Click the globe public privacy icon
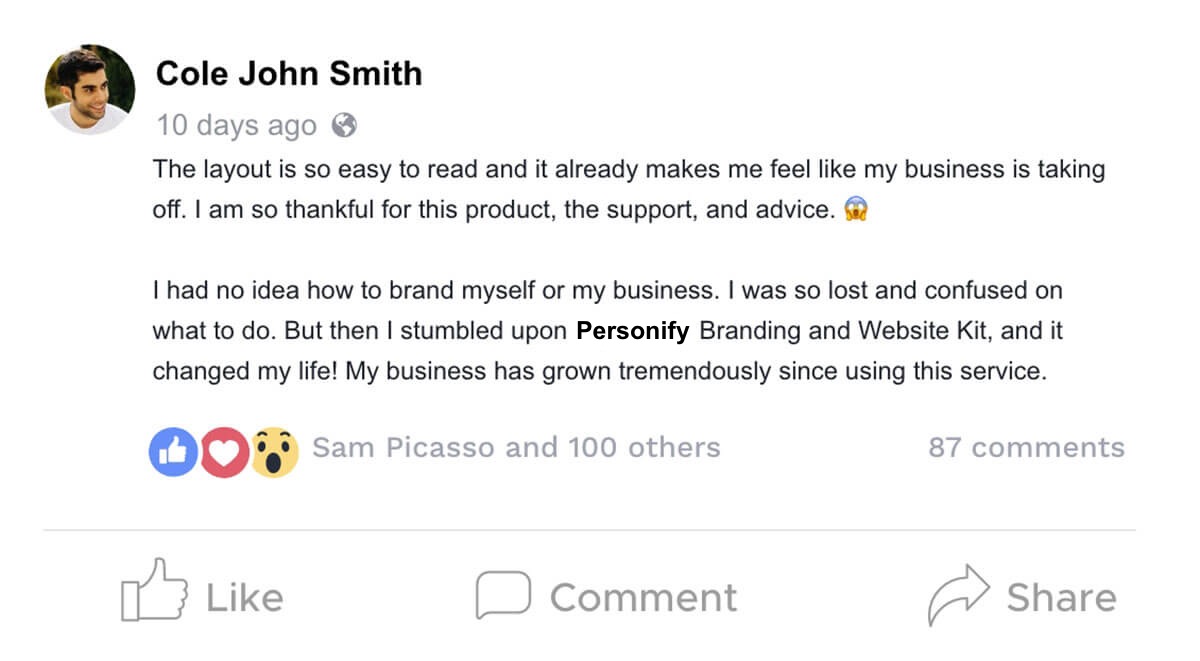This screenshot has height=661, width=1200. pos(345,126)
